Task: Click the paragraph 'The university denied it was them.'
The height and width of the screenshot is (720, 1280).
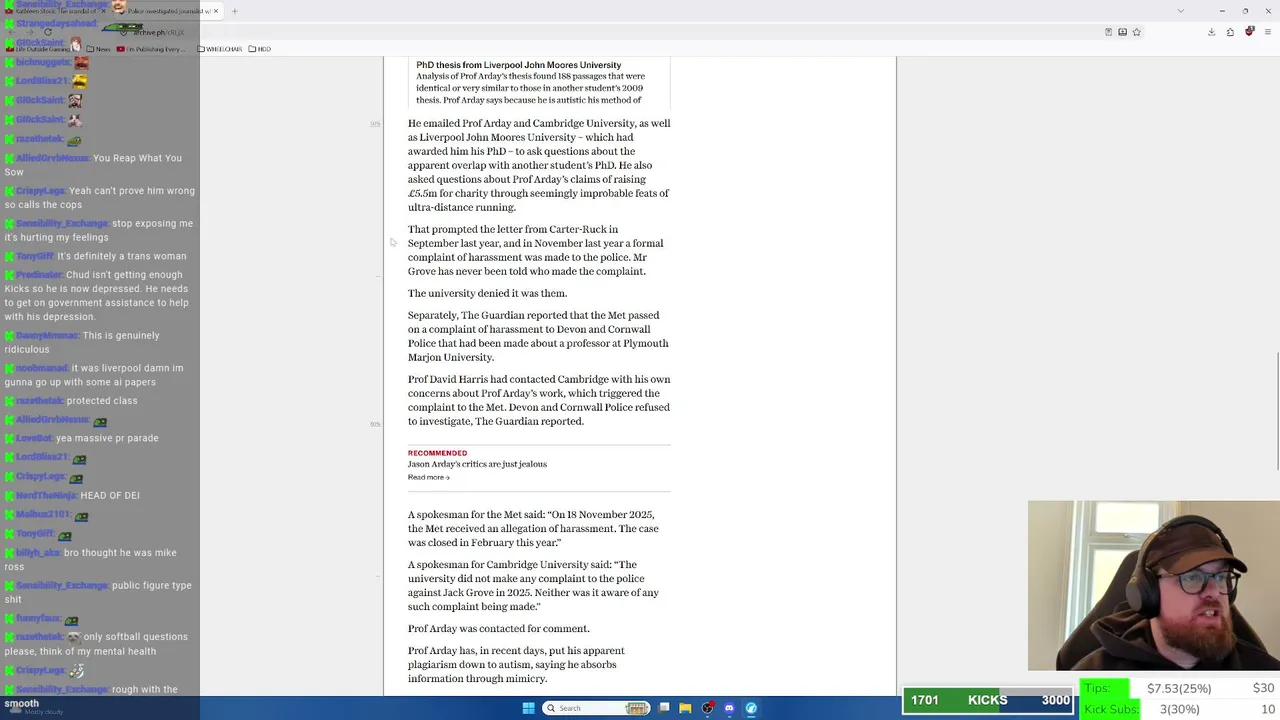Action: tap(487, 293)
